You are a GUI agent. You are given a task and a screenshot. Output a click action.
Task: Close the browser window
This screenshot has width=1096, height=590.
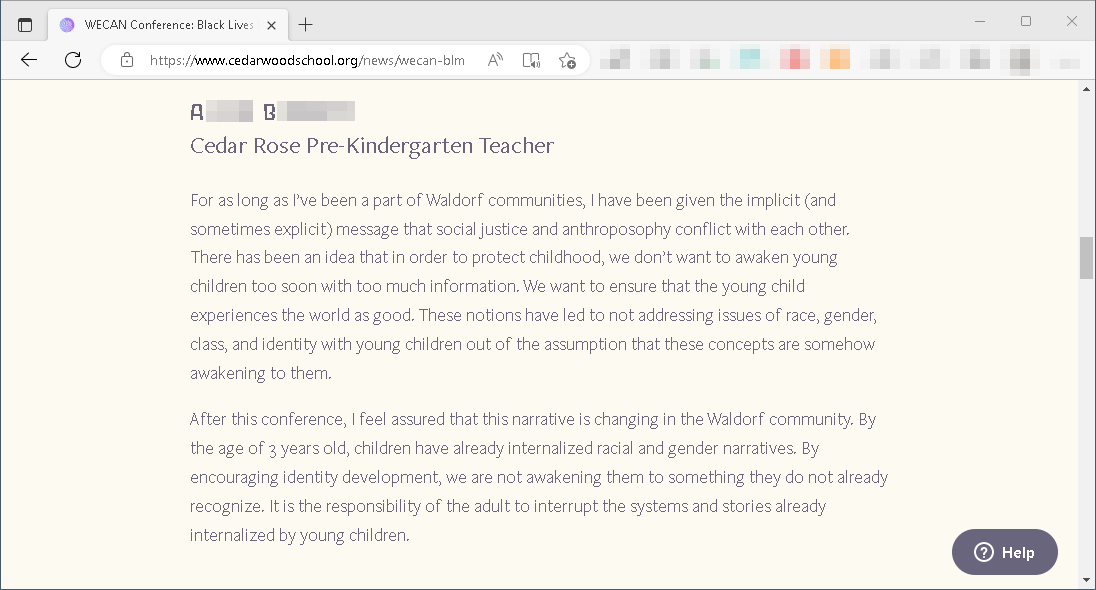pyautogui.click(x=1072, y=22)
